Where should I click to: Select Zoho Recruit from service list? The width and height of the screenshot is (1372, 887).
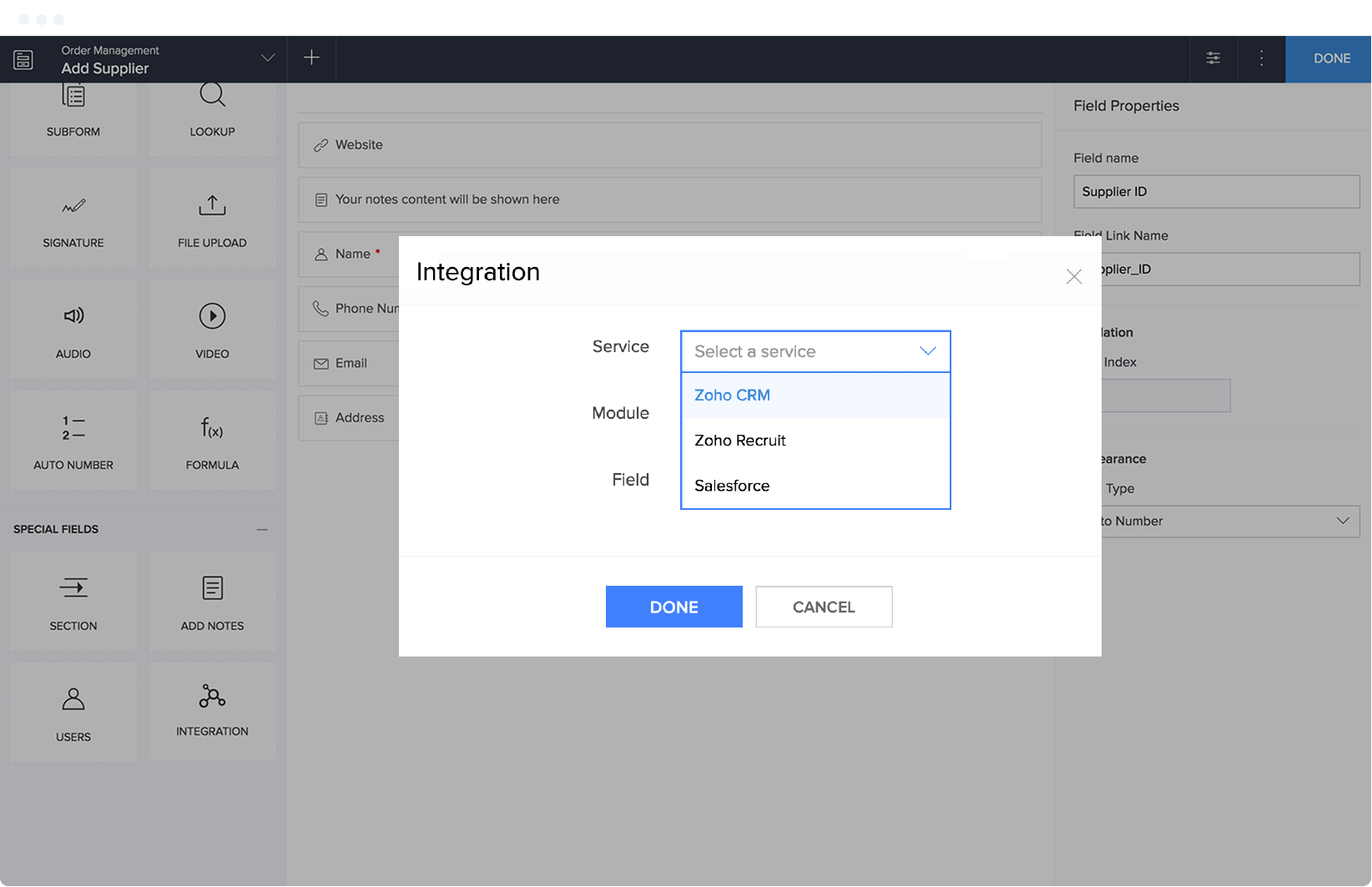[739, 441]
